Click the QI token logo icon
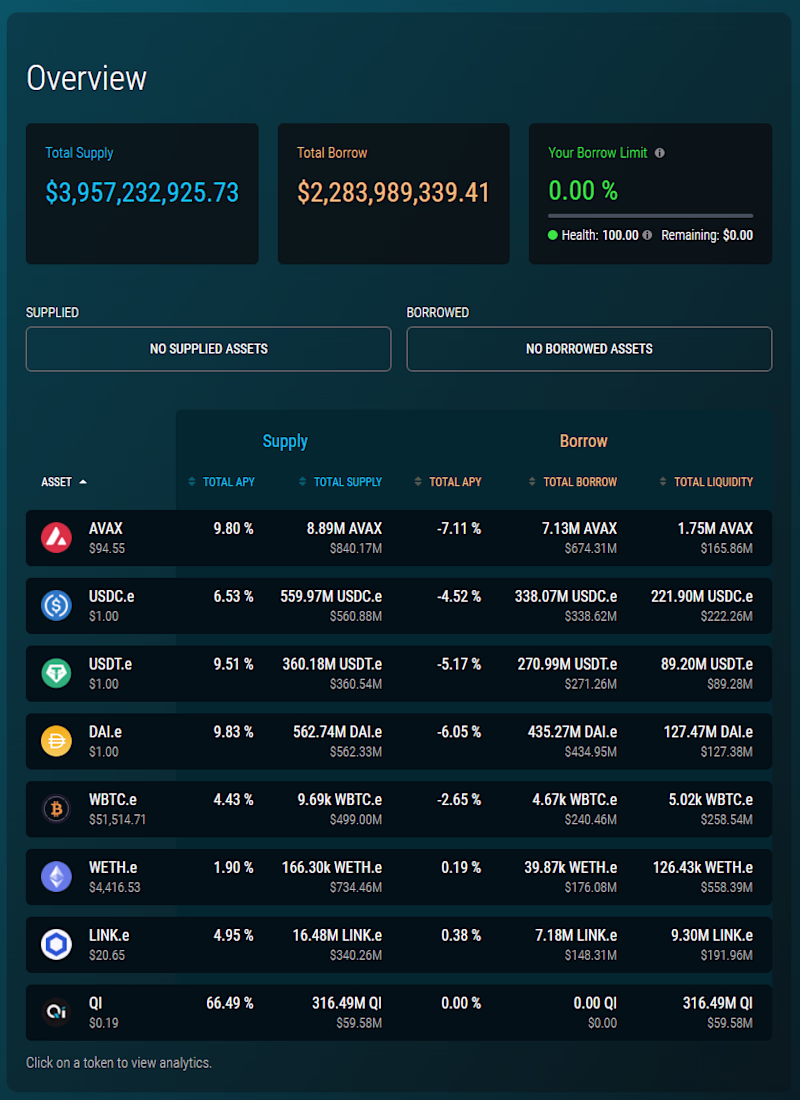The height and width of the screenshot is (1100, 800). (x=56, y=1012)
